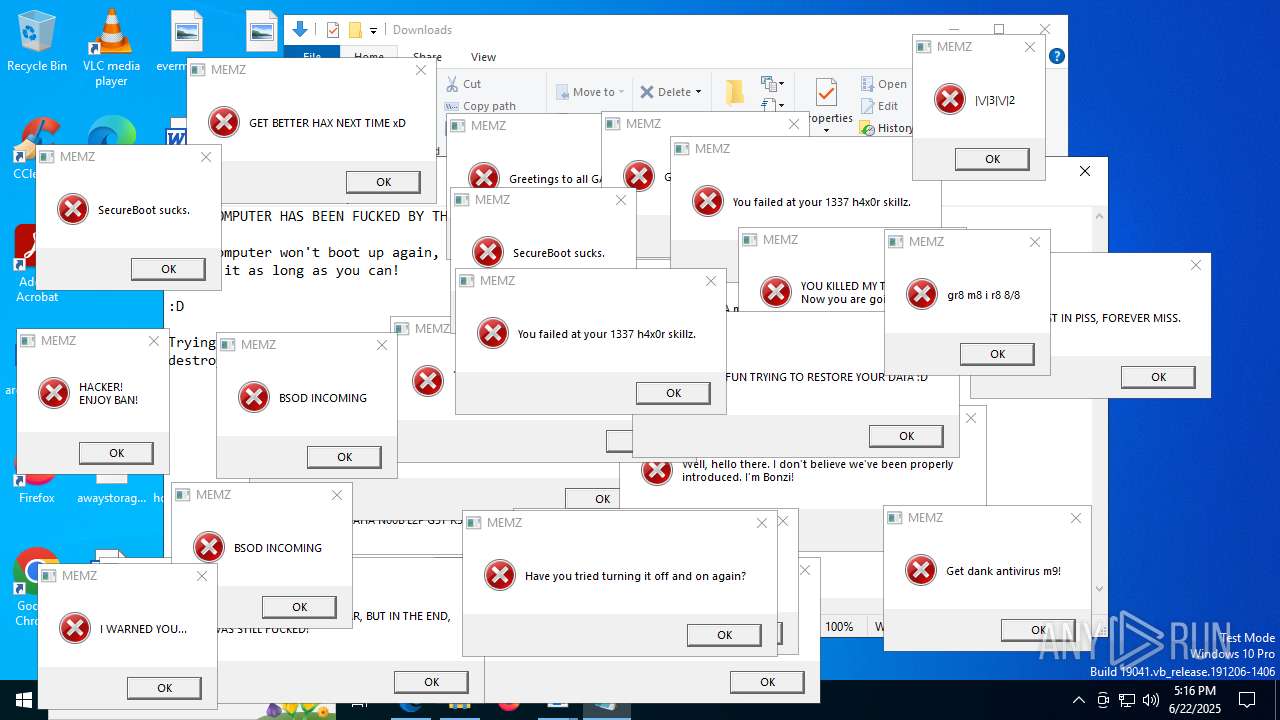Click error icon in |V|3|V|2 dialog
Screen dimensions: 1280x720
[949, 99]
